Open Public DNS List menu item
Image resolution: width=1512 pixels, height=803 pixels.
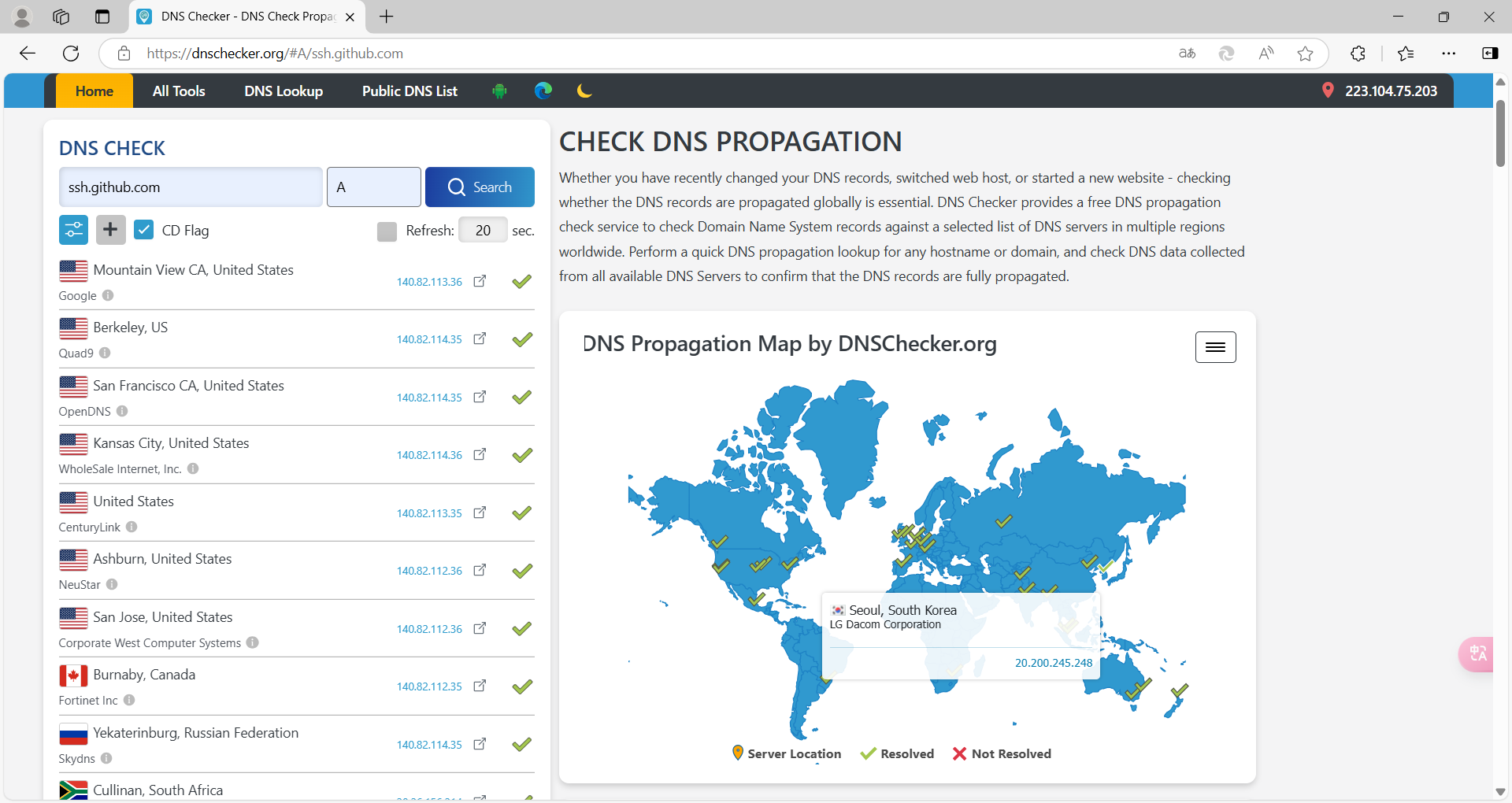pyautogui.click(x=409, y=91)
